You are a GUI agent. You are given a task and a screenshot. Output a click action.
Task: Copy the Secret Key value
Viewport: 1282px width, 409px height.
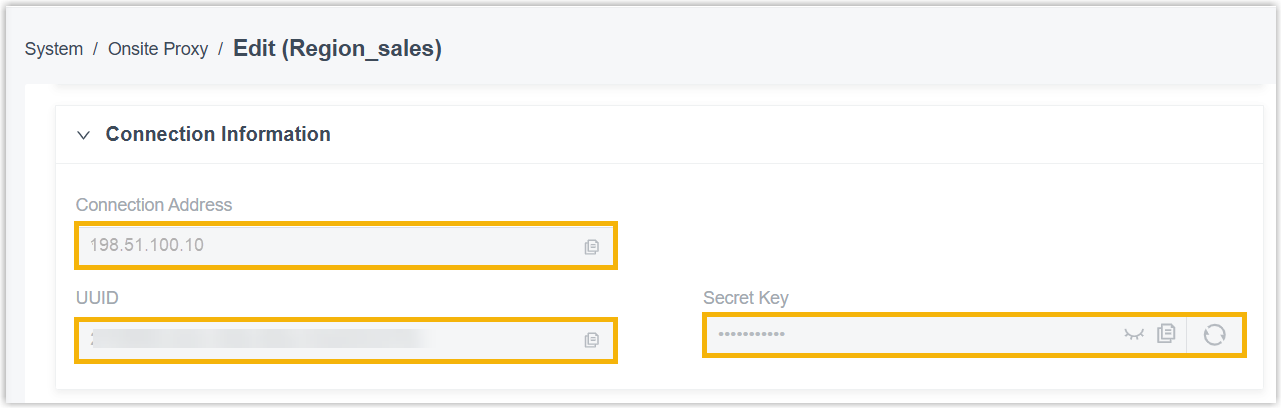pos(1165,334)
